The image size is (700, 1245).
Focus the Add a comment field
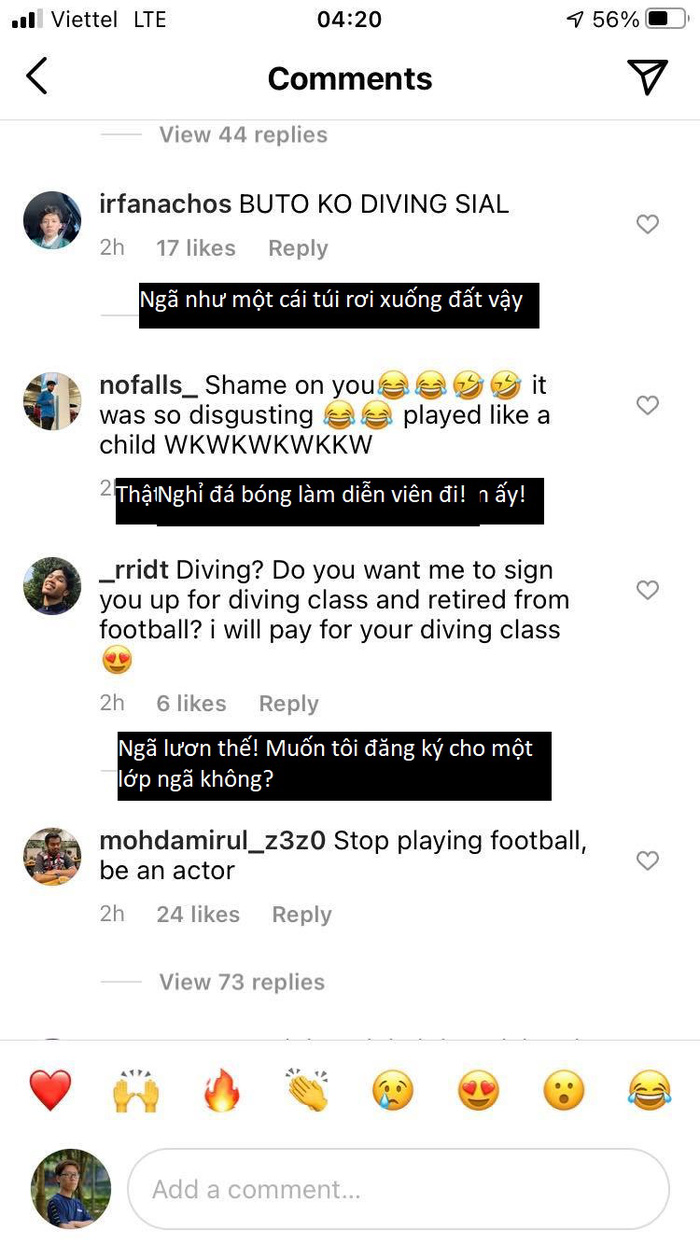pyautogui.click(x=398, y=1189)
